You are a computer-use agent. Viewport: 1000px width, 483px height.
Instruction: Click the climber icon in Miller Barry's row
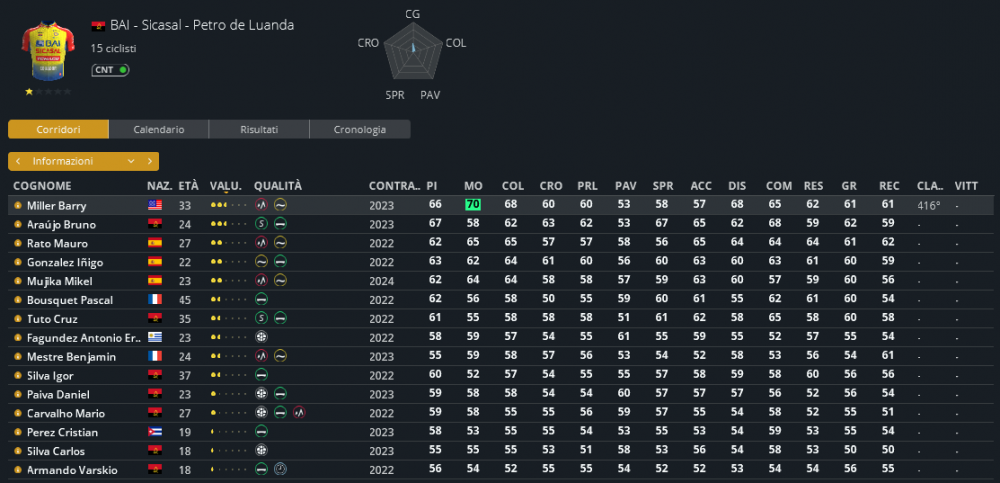point(261,205)
